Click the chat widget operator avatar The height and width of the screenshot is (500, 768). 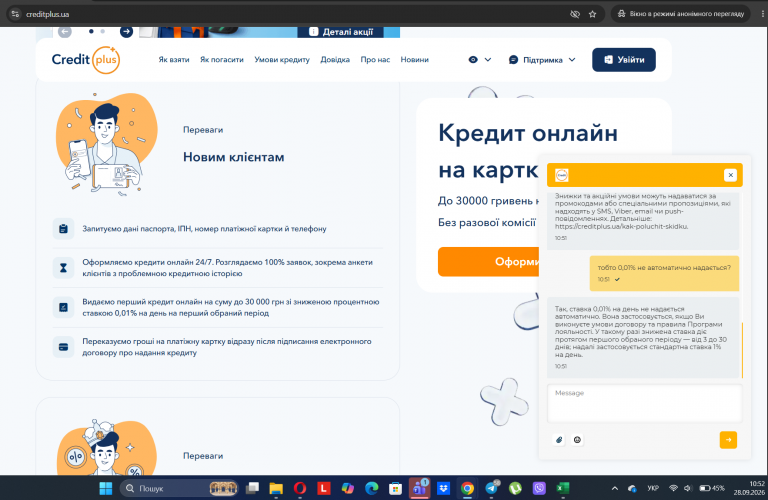click(561, 175)
